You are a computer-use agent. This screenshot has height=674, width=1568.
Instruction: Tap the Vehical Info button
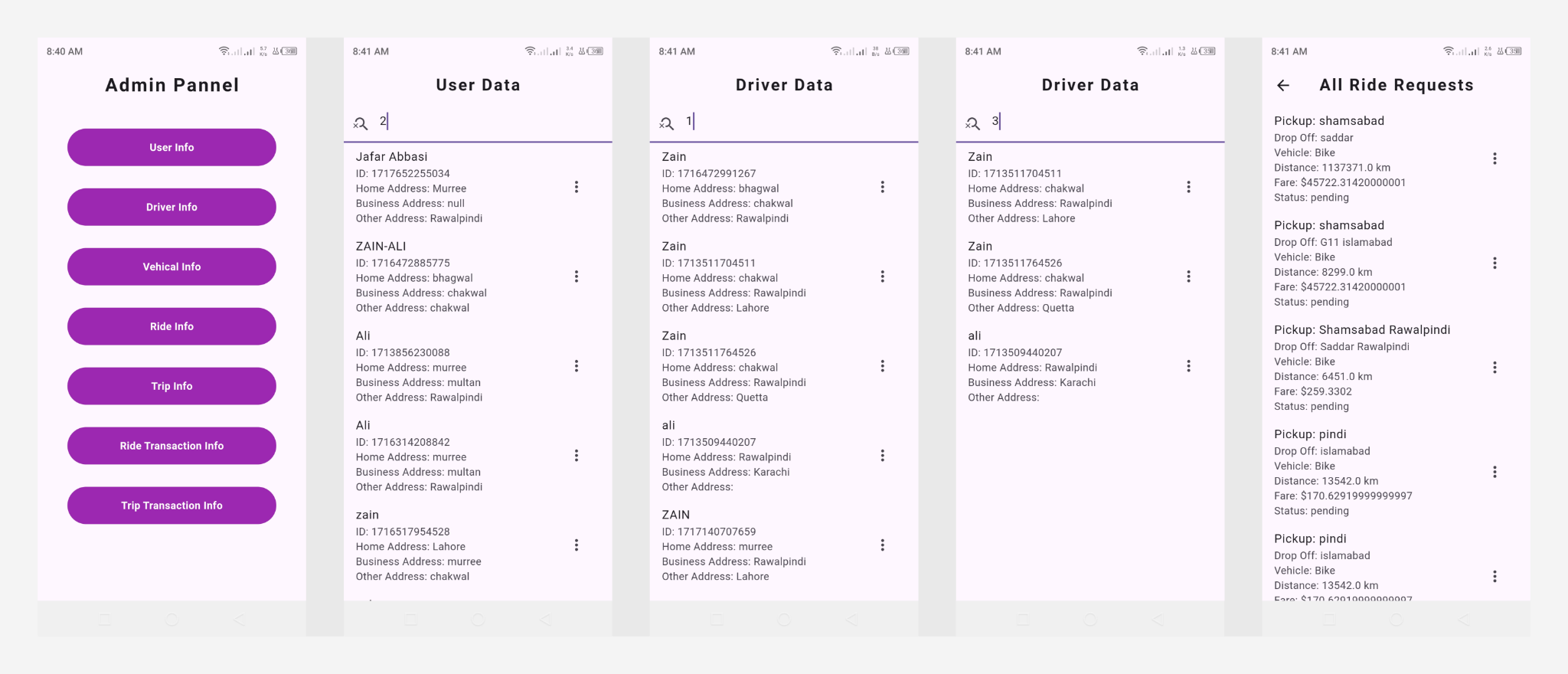click(x=171, y=267)
